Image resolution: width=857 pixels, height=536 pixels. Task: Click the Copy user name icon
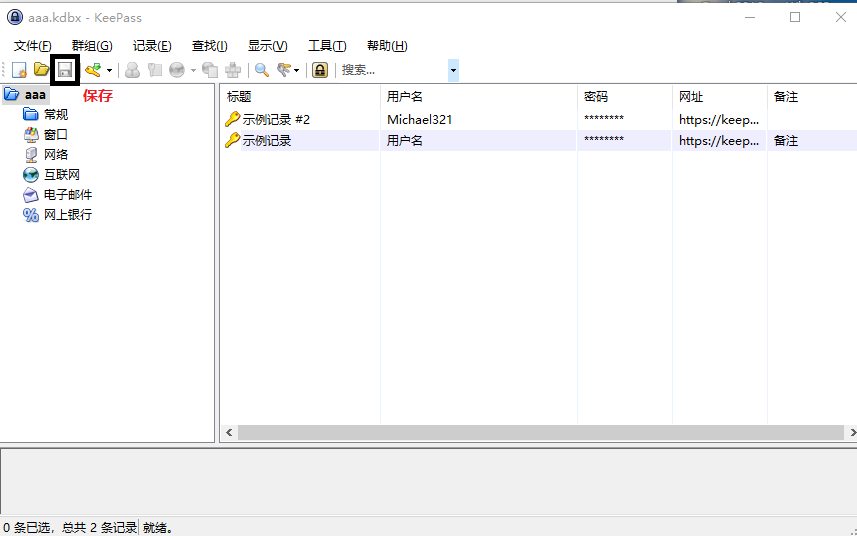pos(132,70)
